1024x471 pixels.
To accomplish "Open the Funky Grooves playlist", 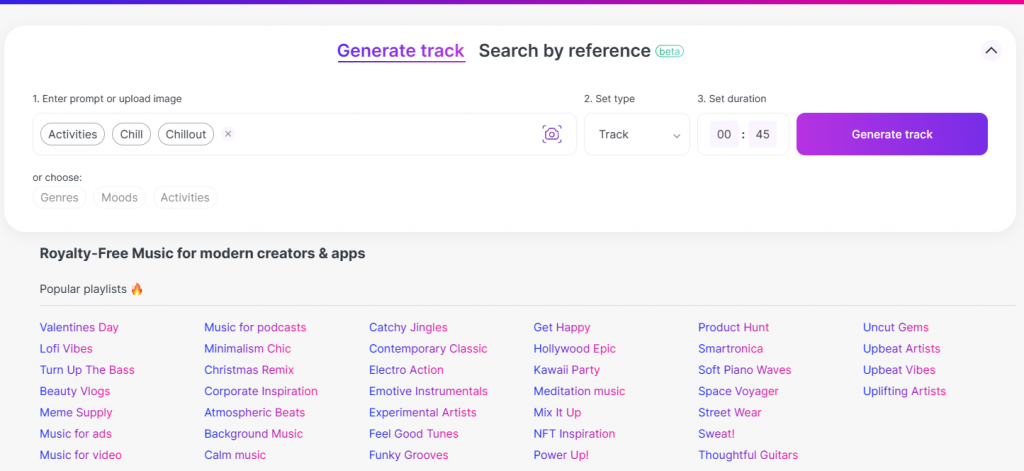I will point(409,455).
